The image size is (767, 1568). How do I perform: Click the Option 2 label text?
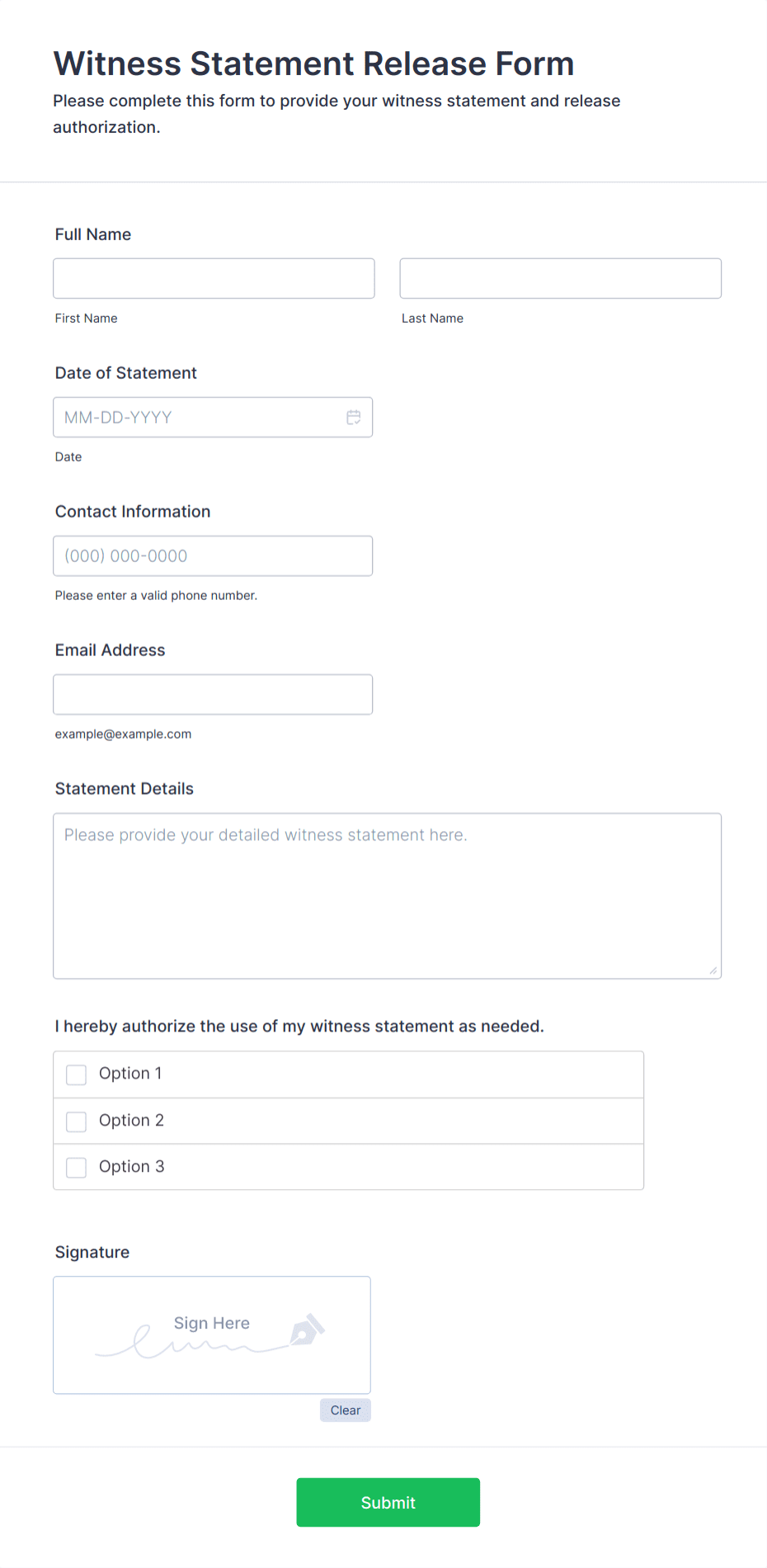pos(131,1120)
